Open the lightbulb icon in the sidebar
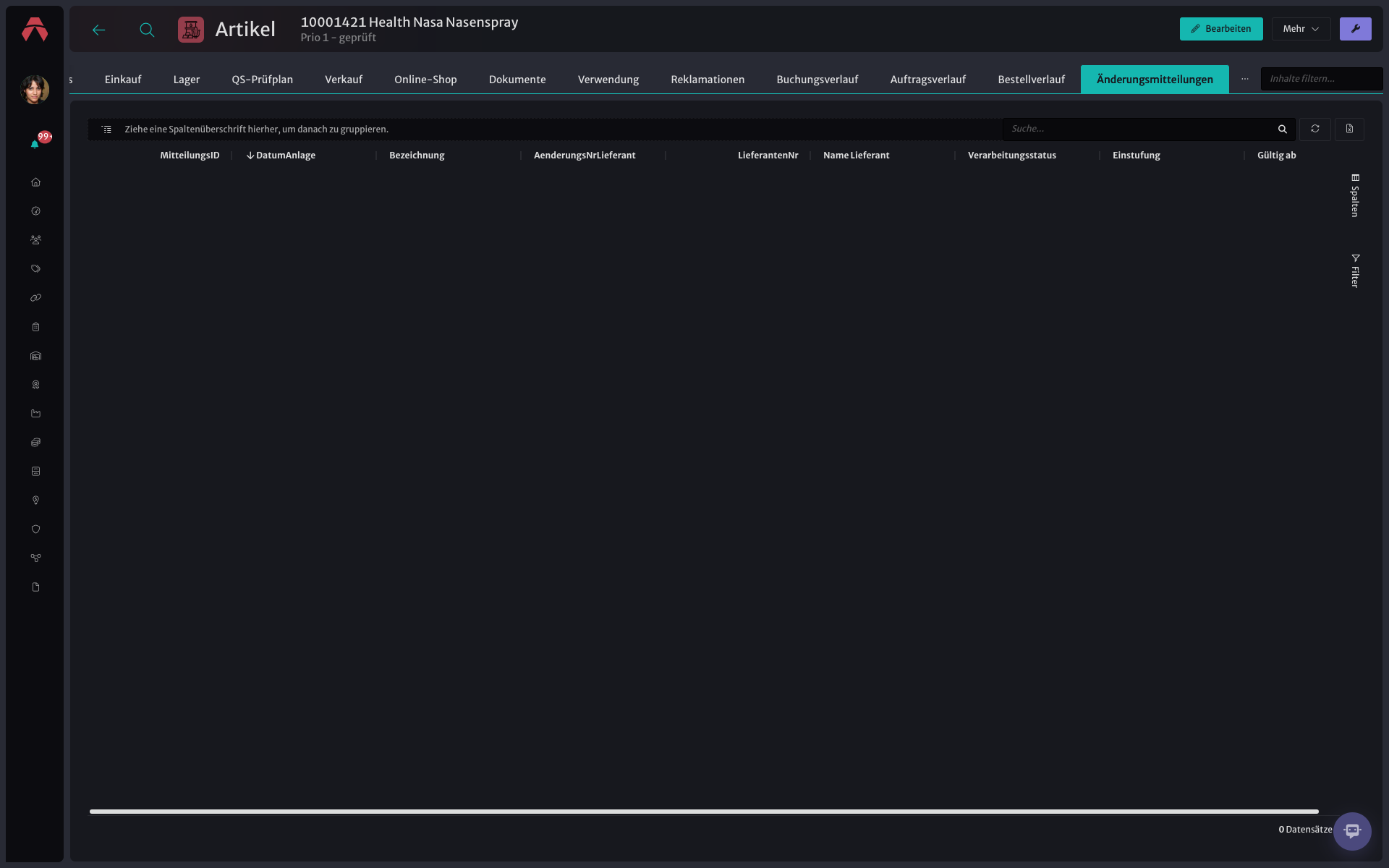Screen dimensions: 1389x868 [x=35, y=501]
